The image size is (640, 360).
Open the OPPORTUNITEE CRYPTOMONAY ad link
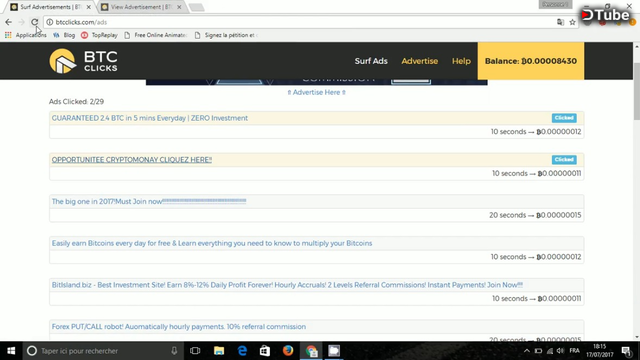tap(131, 160)
